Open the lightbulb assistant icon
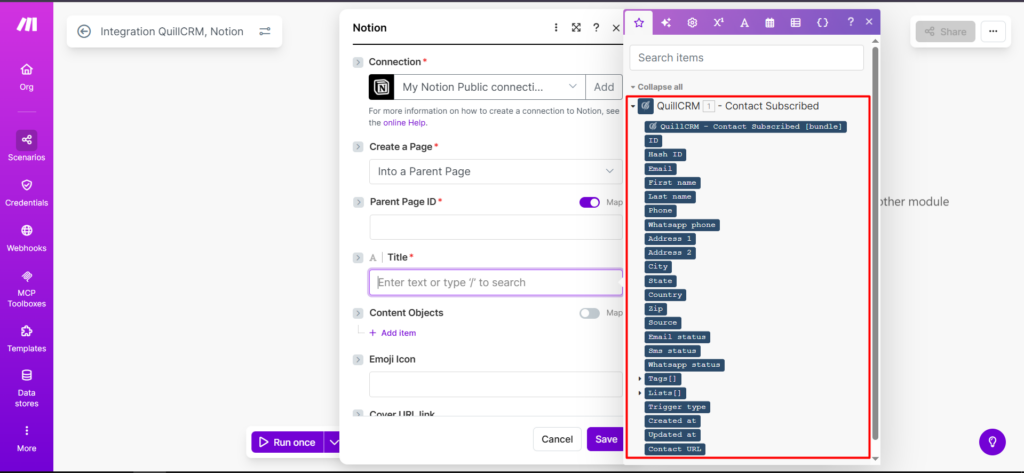The width and height of the screenshot is (1024, 473). click(x=991, y=440)
